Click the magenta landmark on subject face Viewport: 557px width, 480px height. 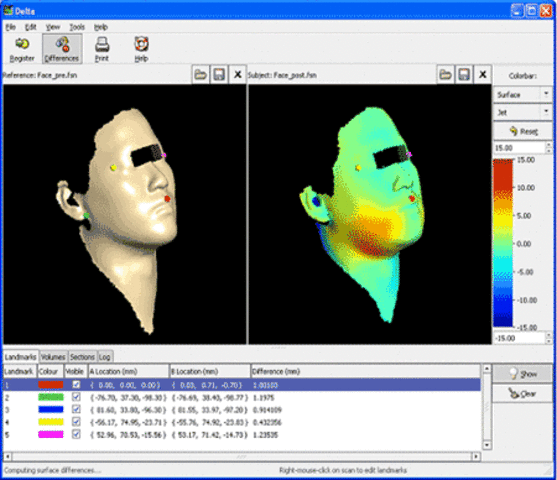point(409,154)
